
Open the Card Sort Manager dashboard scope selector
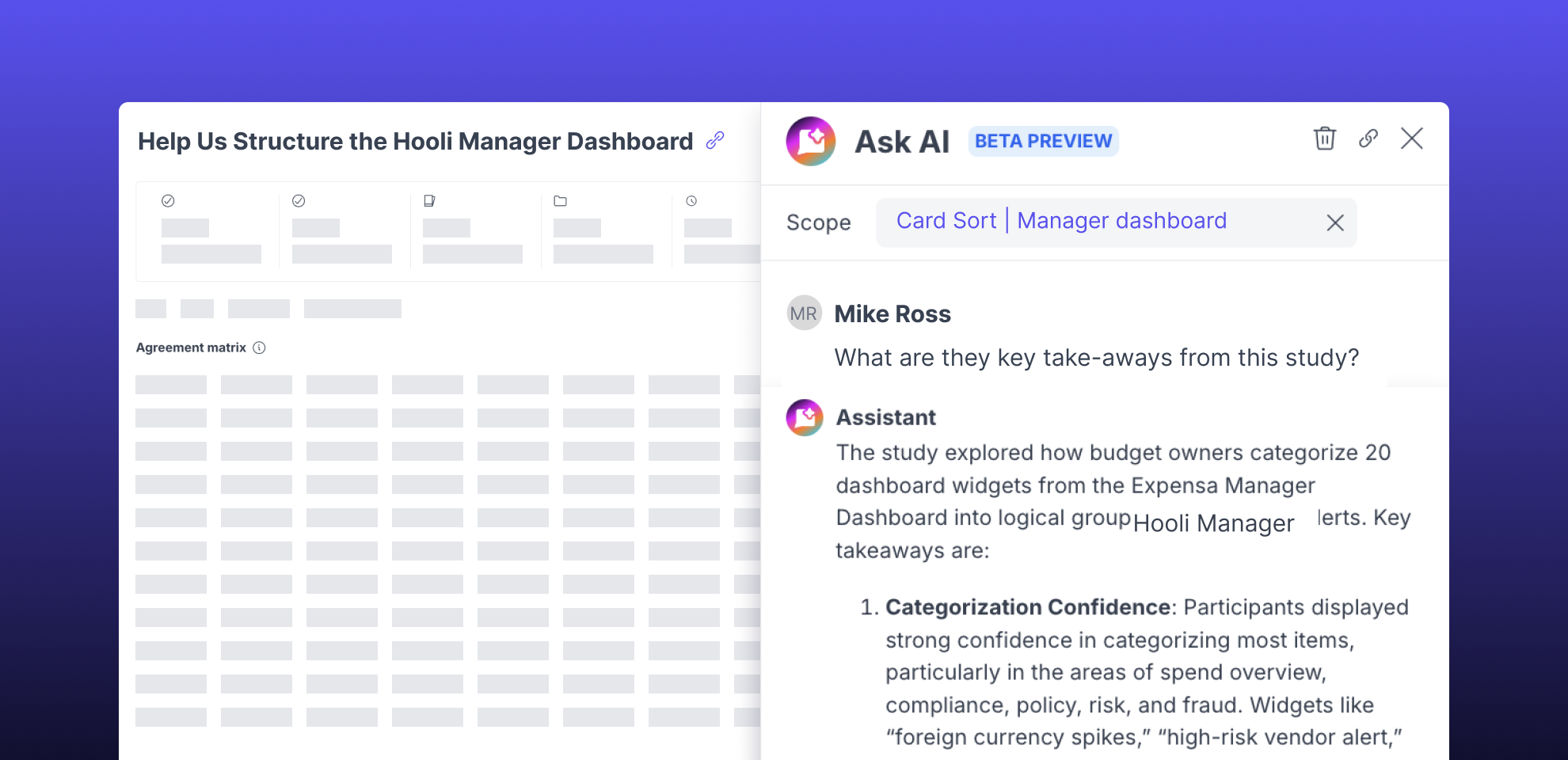coord(1116,222)
